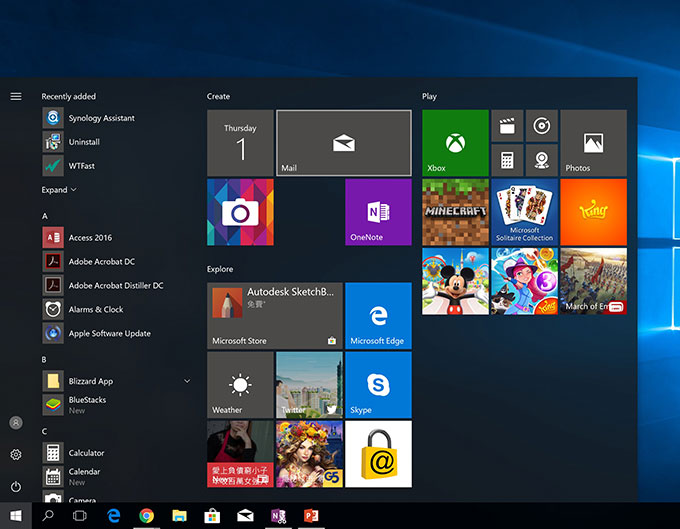Click the Windows Start button

(16, 516)
